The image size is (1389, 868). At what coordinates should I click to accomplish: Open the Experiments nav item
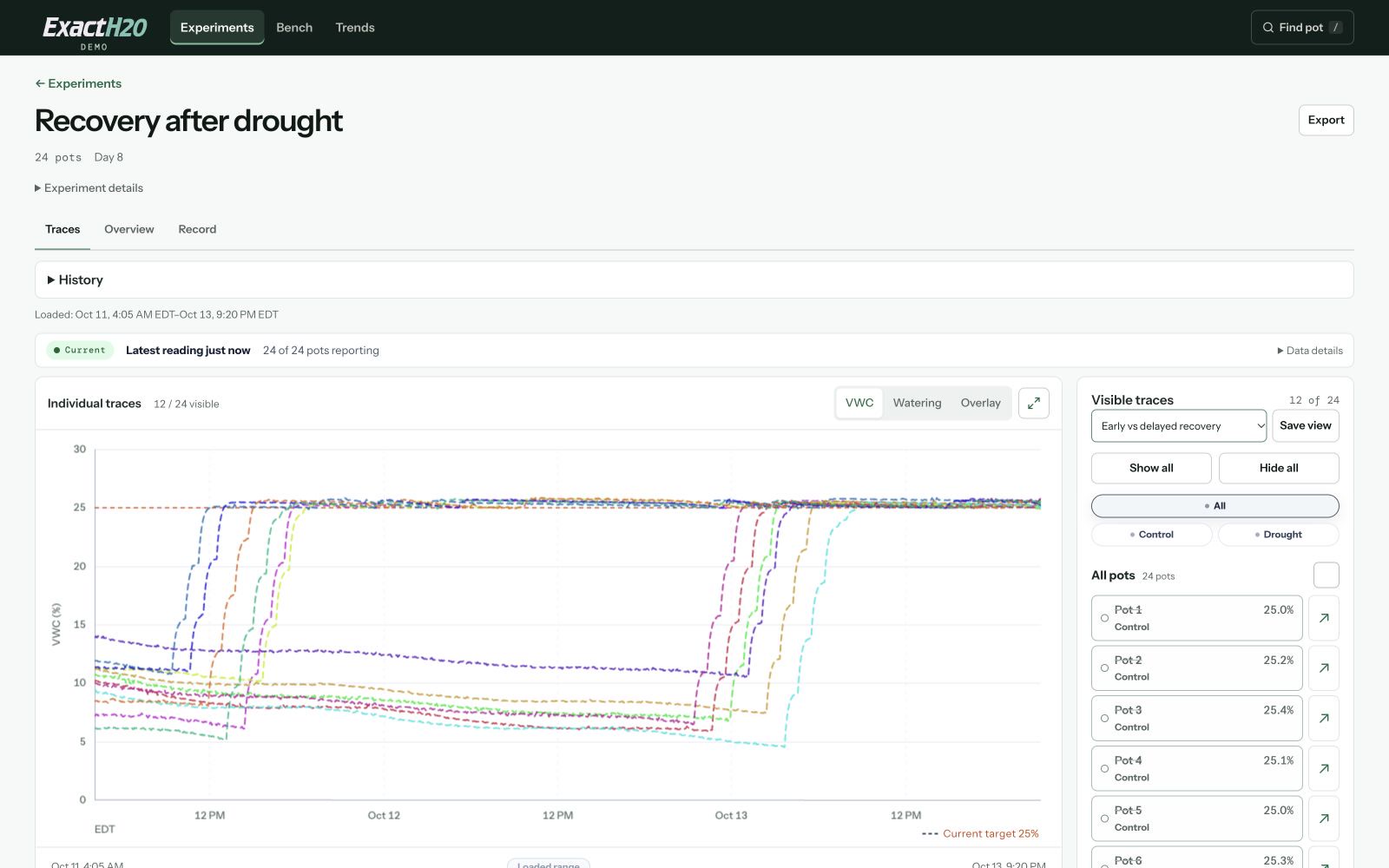click(217, 28)
